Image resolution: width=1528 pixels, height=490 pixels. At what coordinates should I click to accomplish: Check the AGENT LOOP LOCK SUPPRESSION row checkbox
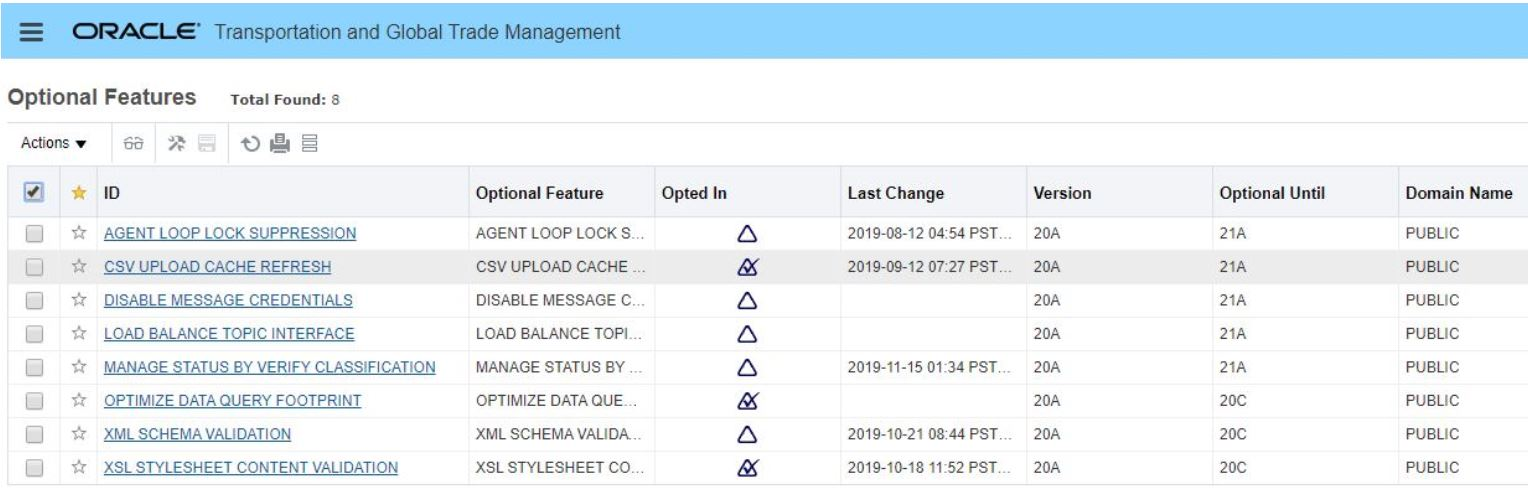point(34,234)
